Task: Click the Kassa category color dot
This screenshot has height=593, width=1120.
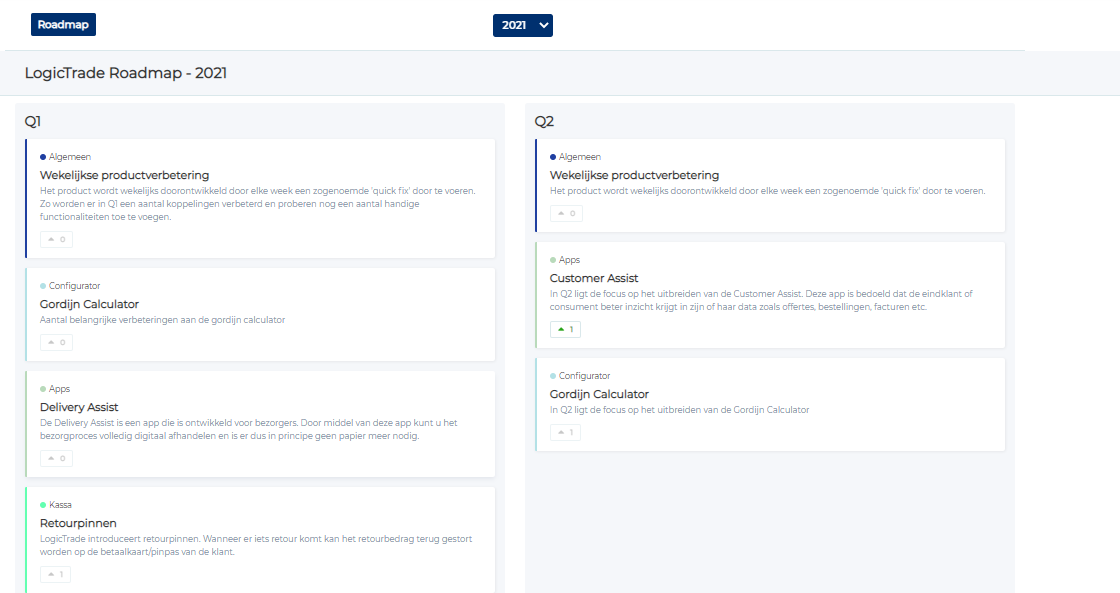Action: [x=43, y=505]
